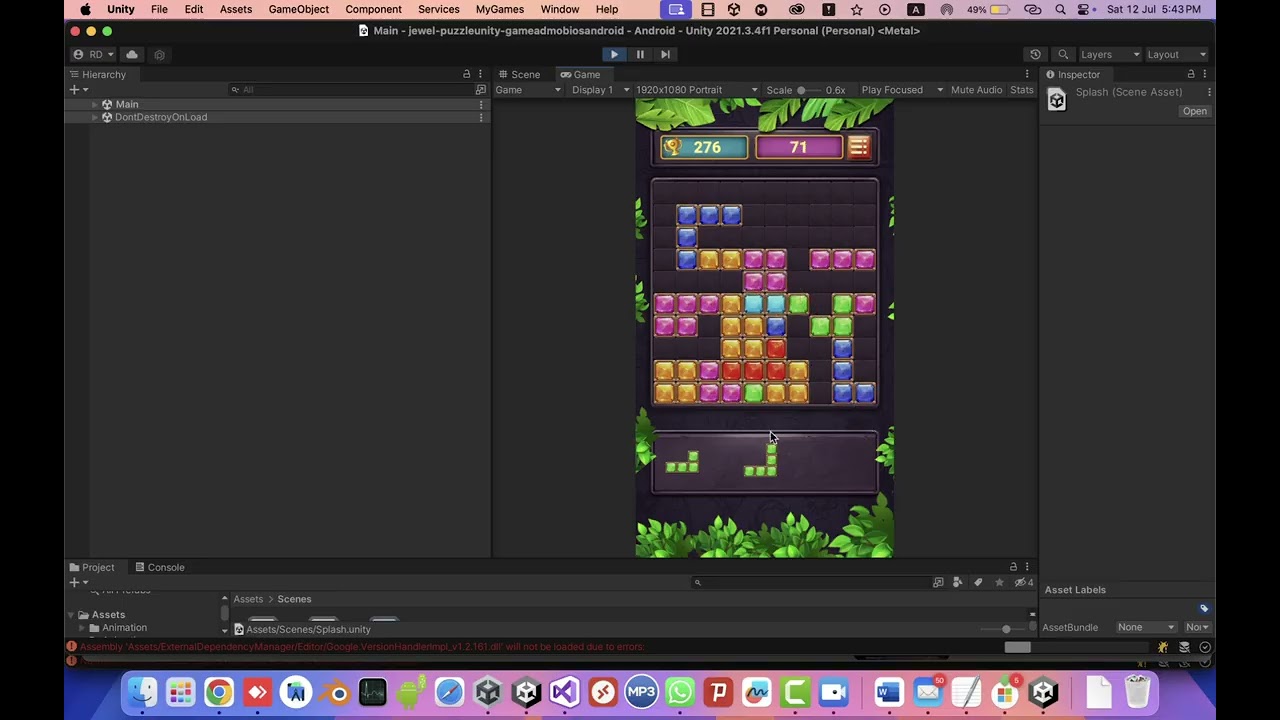
Task: Open the Unity cloud services icon
Action: click(132, 54)
